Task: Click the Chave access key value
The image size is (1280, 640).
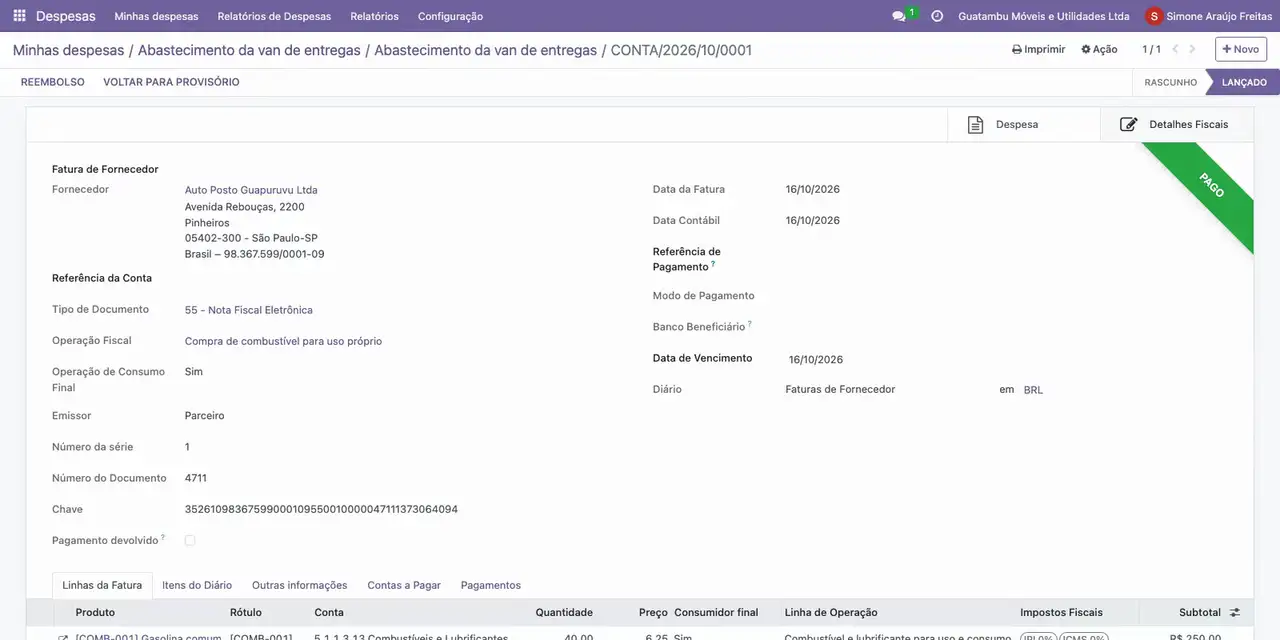Action: (321, 509)
